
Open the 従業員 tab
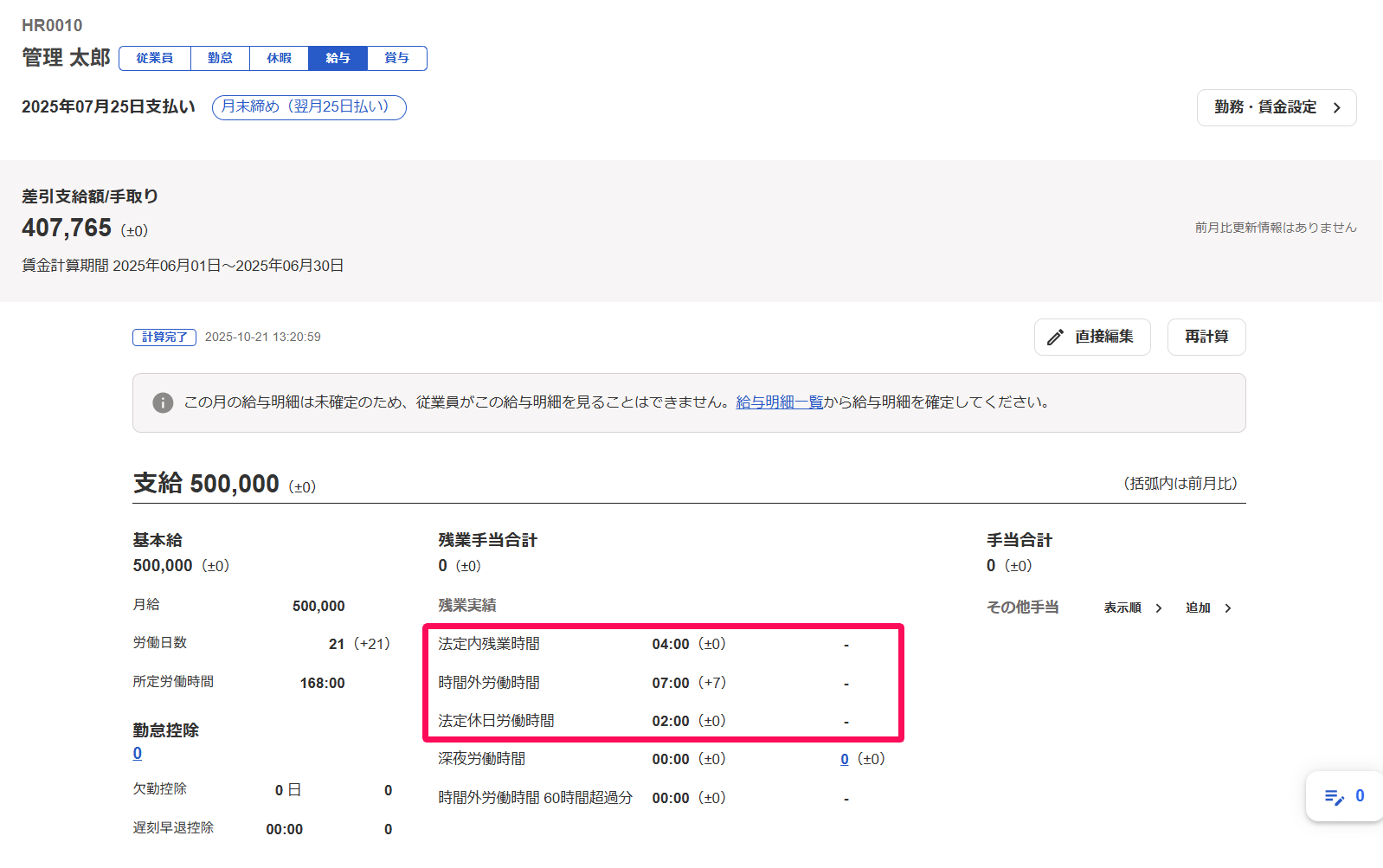click(x=155, y=58)
